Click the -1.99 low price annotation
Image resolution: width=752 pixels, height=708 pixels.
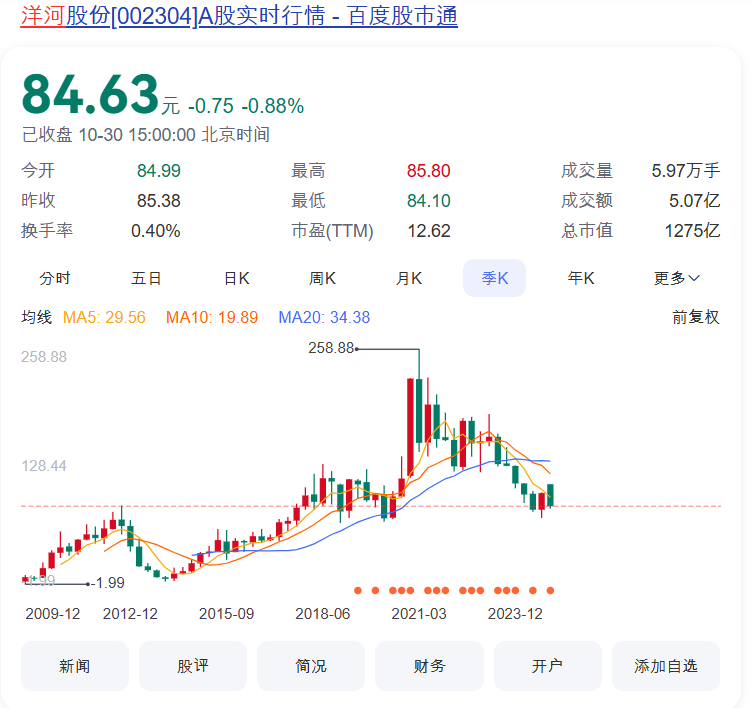108,583
